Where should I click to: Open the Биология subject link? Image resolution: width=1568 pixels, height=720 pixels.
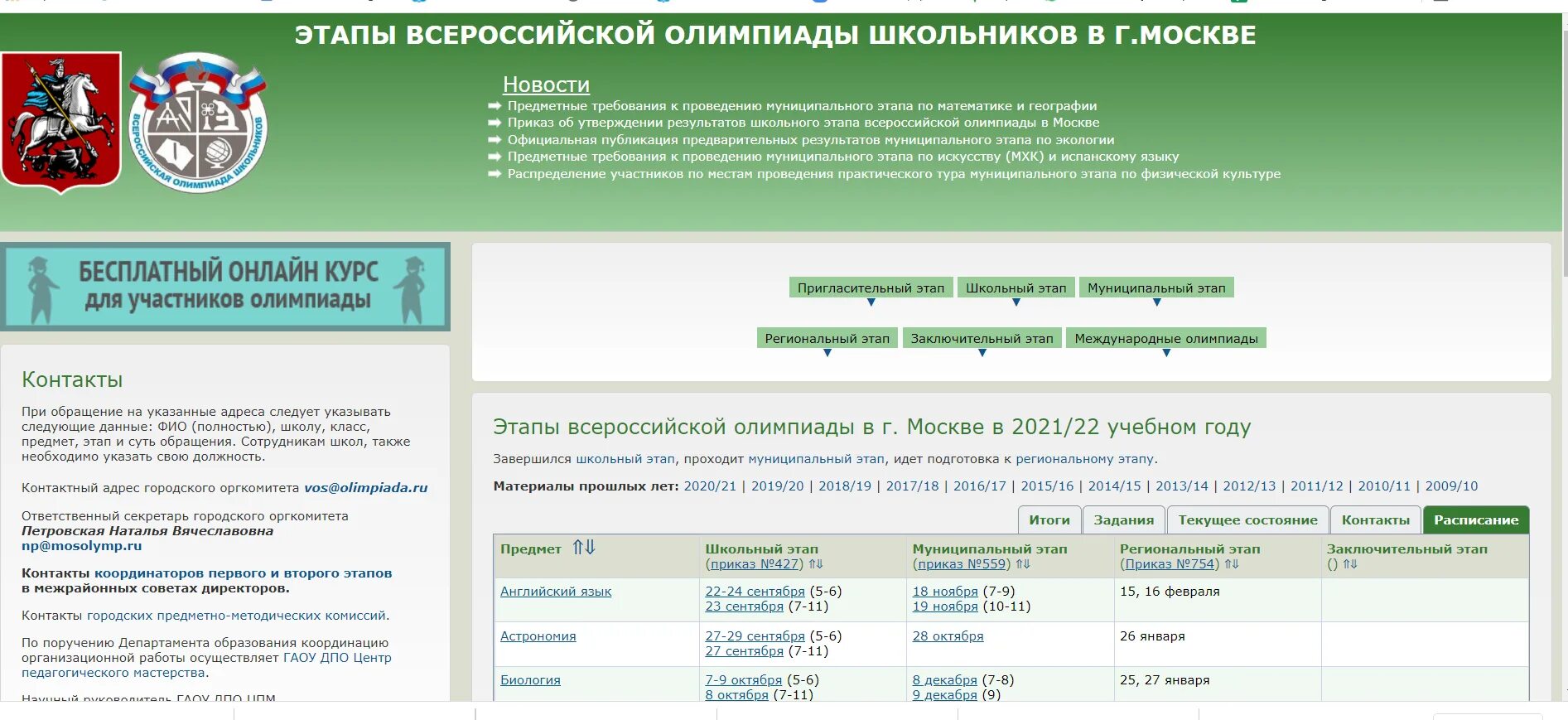pyautogui.click(x=530, y=680)
